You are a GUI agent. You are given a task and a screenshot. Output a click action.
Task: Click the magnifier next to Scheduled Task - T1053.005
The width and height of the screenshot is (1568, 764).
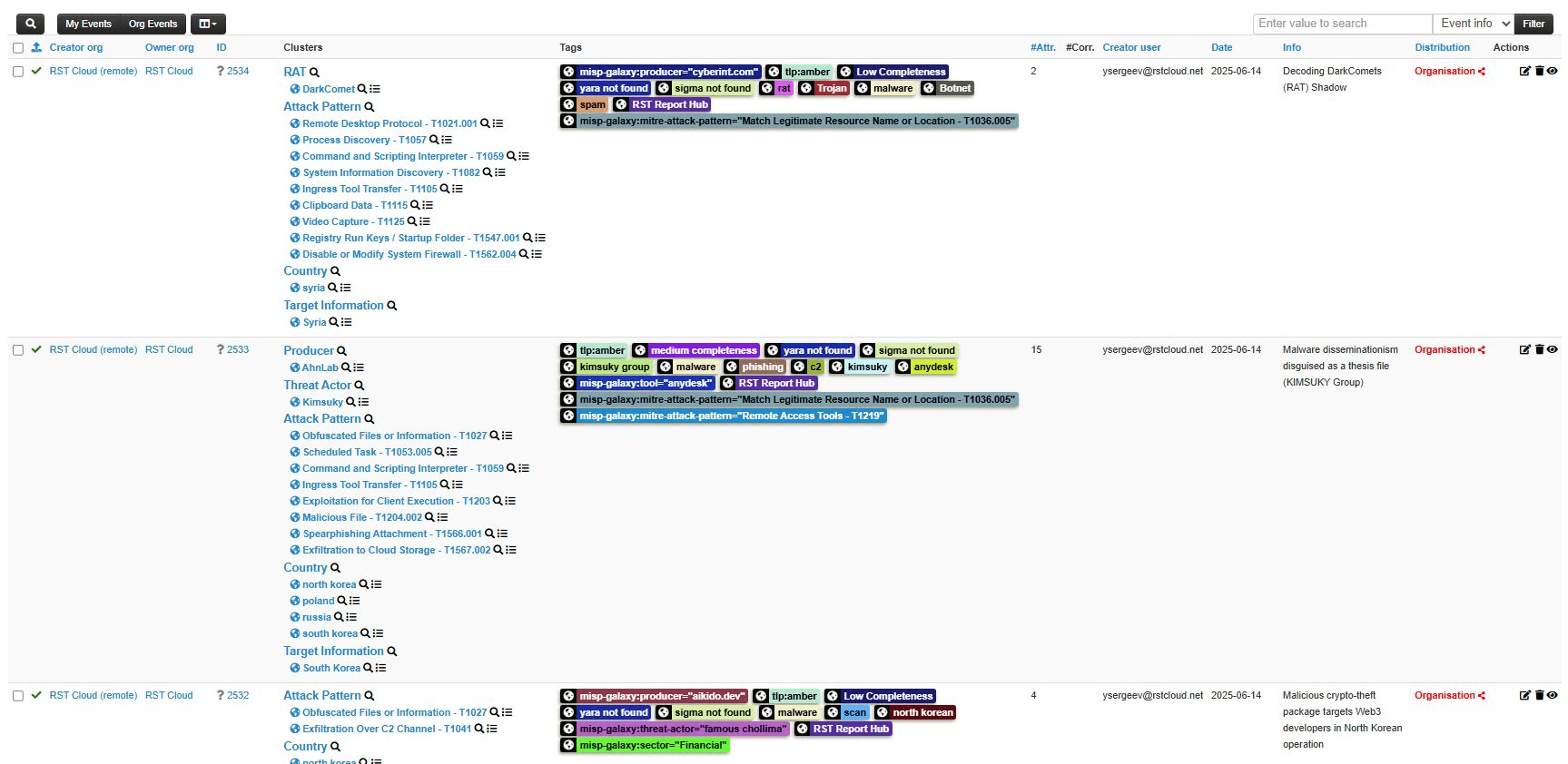coord(439,452)
